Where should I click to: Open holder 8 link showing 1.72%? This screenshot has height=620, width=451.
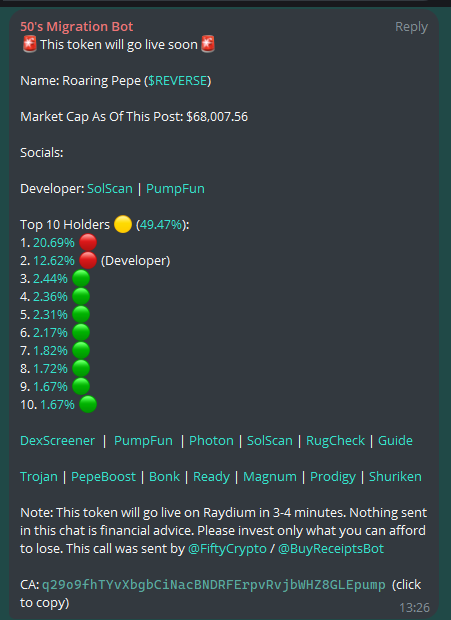click(50, 369)
